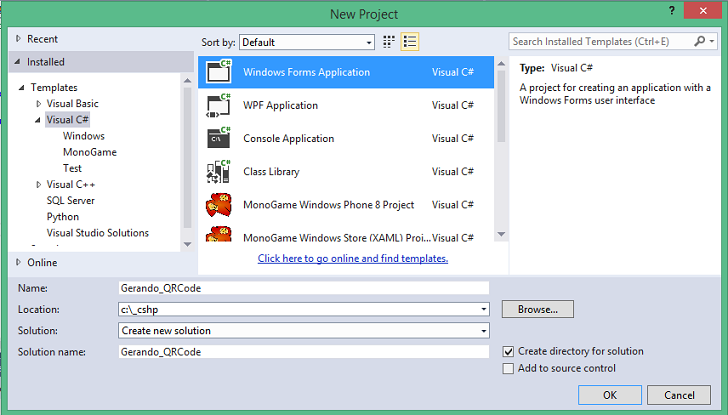Pick the Console Application template icon

tap(219, 138)
